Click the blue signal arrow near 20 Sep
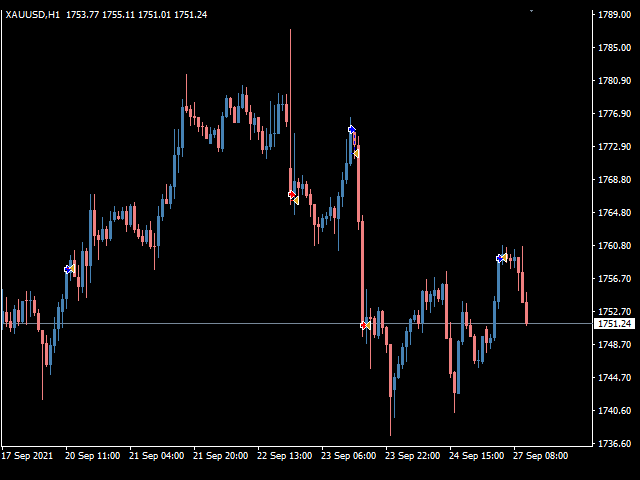640x480 pixels. point(67,269)
